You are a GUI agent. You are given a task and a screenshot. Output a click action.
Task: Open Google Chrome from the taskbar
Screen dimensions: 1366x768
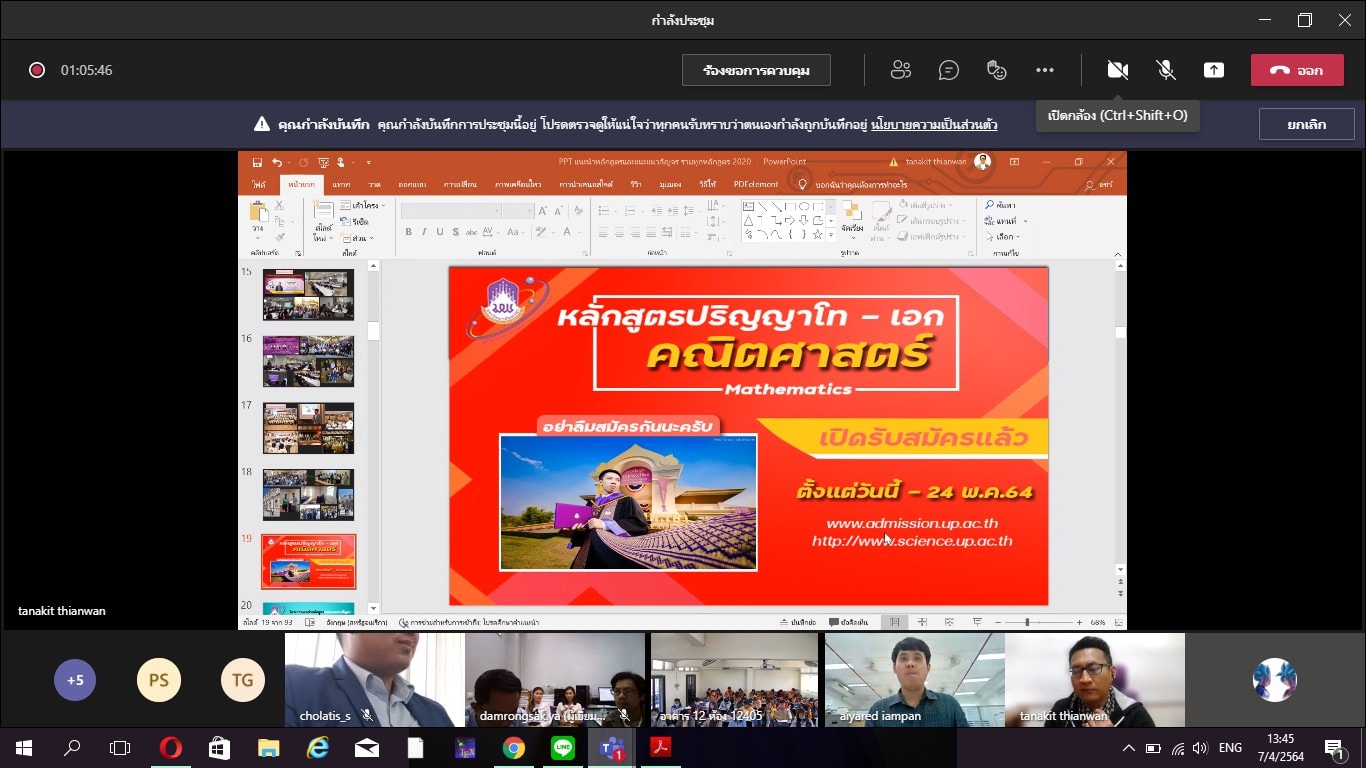tap(514, 748)
